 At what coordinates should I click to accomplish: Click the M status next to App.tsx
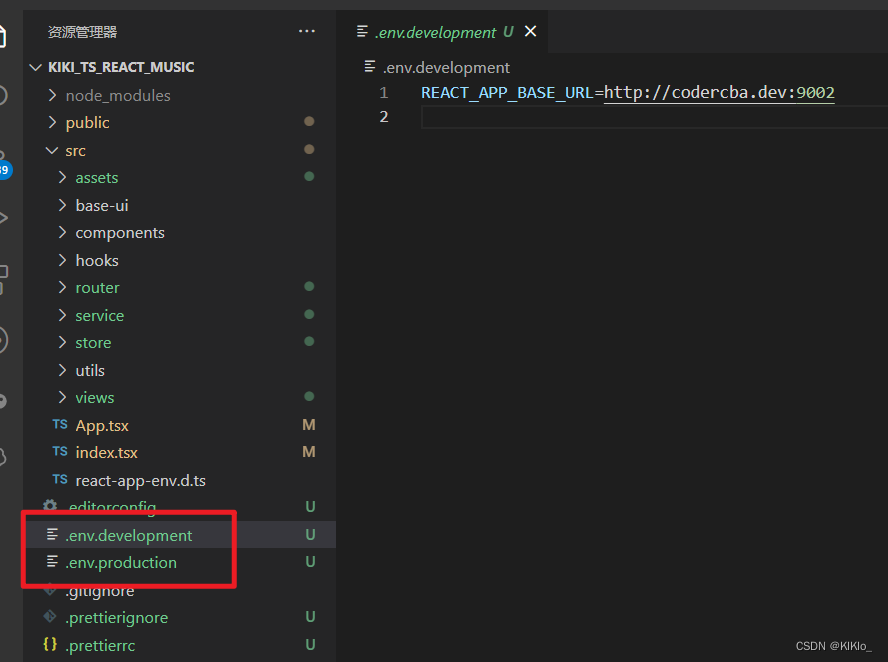pos(309,425)
